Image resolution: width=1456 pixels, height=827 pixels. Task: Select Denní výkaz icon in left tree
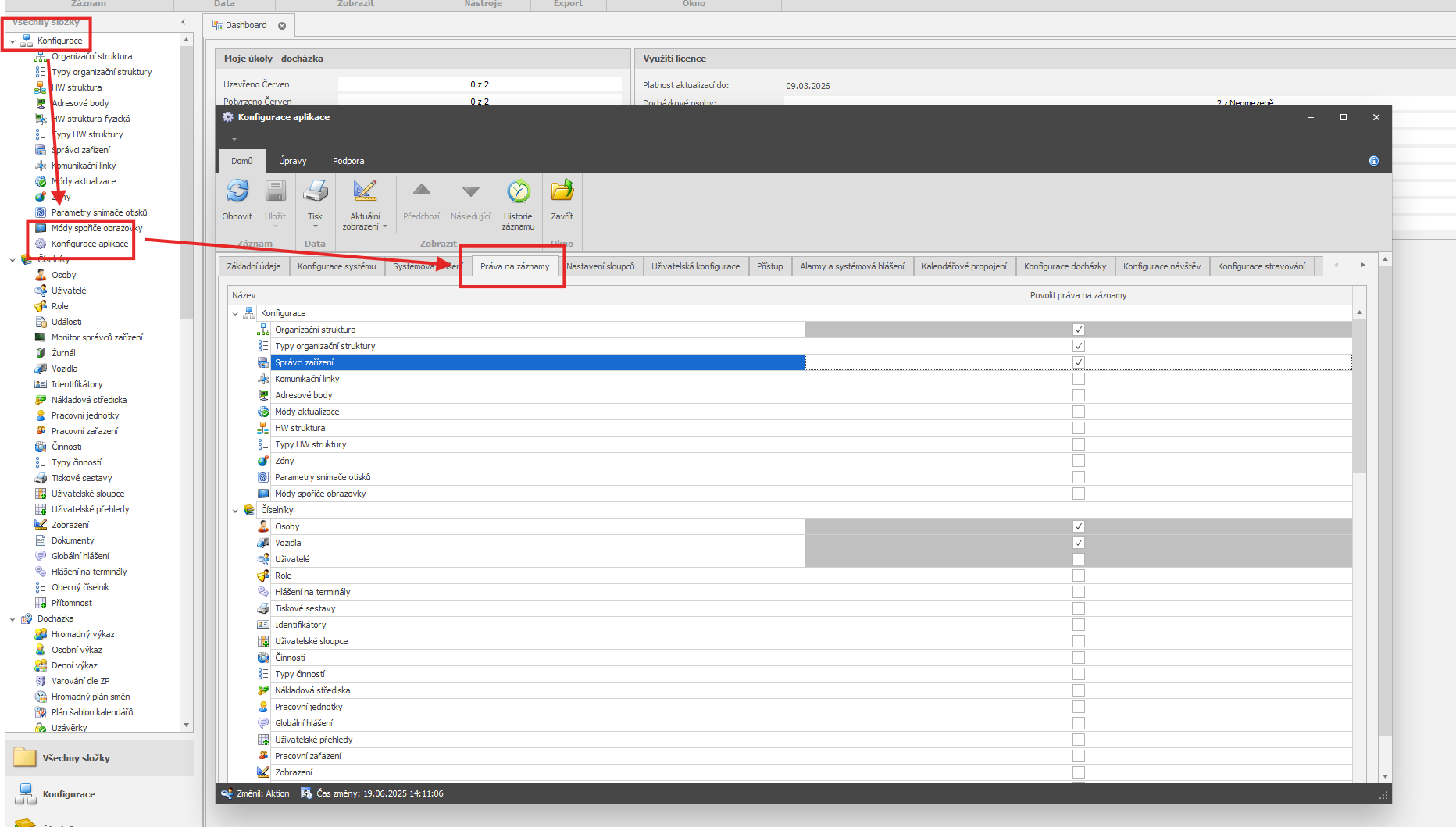click(41, 665)
